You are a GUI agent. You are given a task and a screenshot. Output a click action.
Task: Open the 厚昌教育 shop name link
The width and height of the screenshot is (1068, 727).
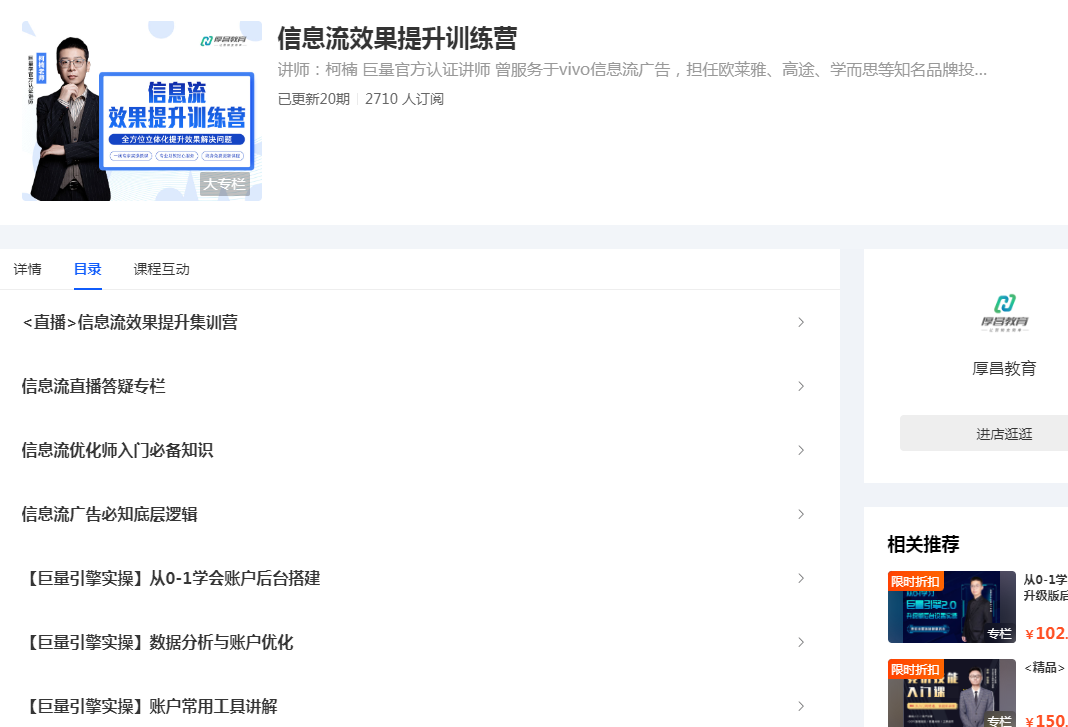[x=1004, y=369]
